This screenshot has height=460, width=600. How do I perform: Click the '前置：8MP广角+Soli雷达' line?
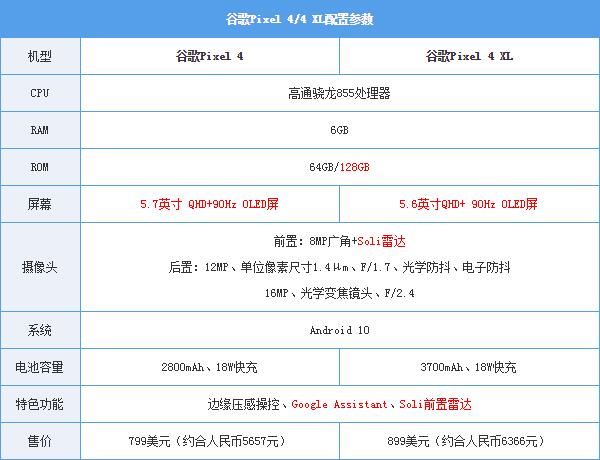[339, 241]
